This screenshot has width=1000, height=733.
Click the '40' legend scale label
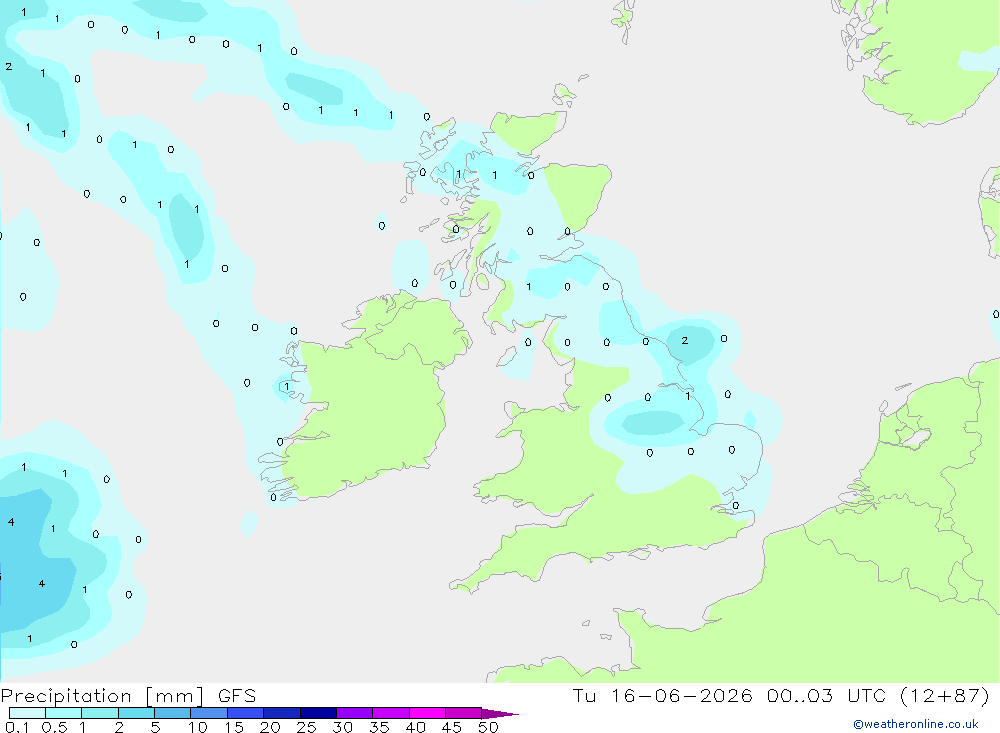coord(416,727)
